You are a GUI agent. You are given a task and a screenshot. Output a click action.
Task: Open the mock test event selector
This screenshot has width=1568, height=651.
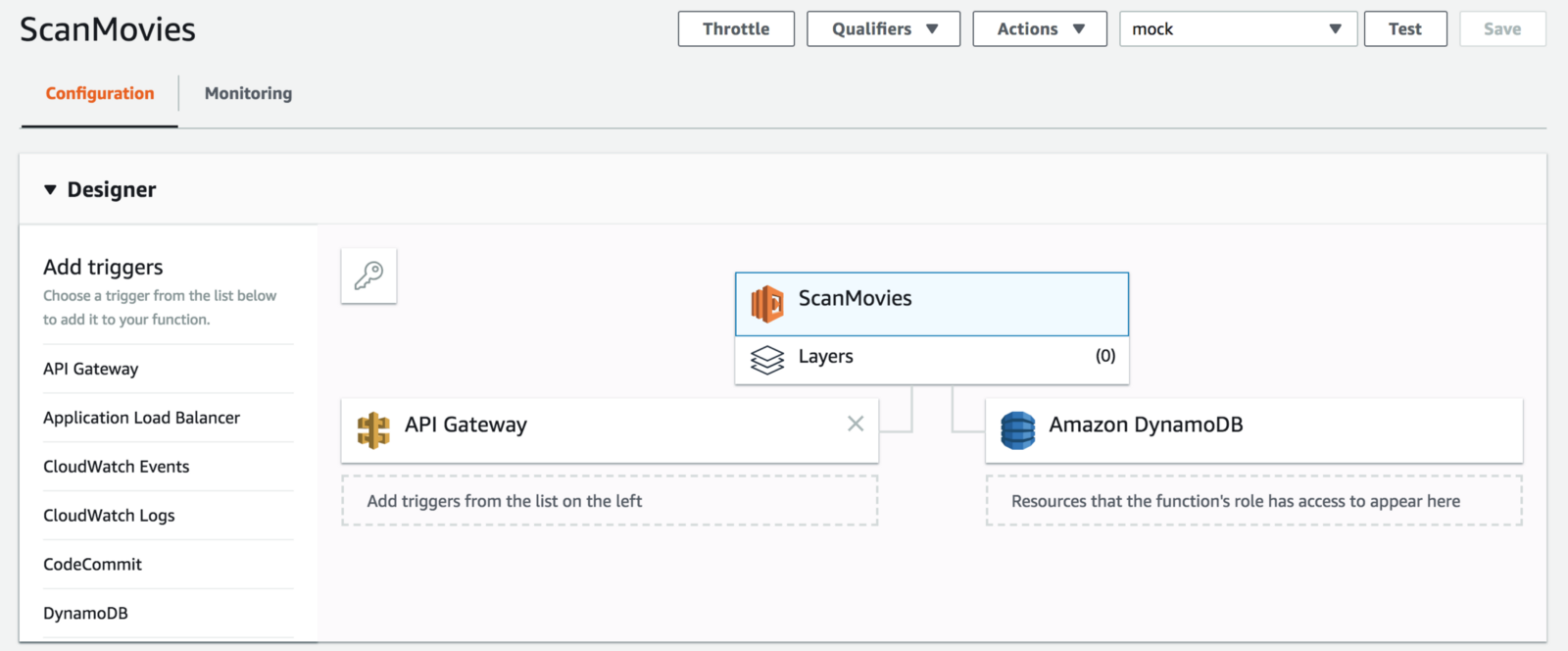[x=1237, y=29]
